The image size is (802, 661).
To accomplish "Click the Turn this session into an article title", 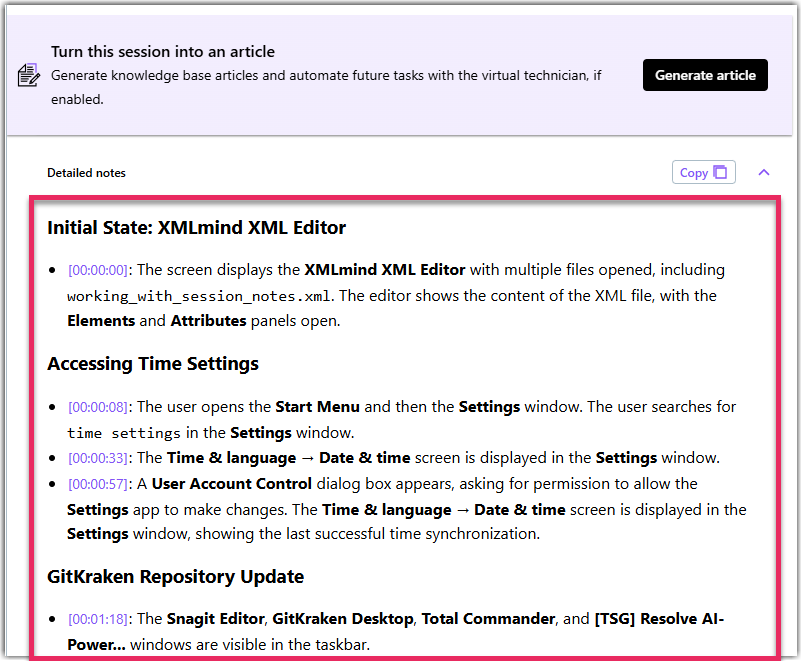I will point(163,51).
